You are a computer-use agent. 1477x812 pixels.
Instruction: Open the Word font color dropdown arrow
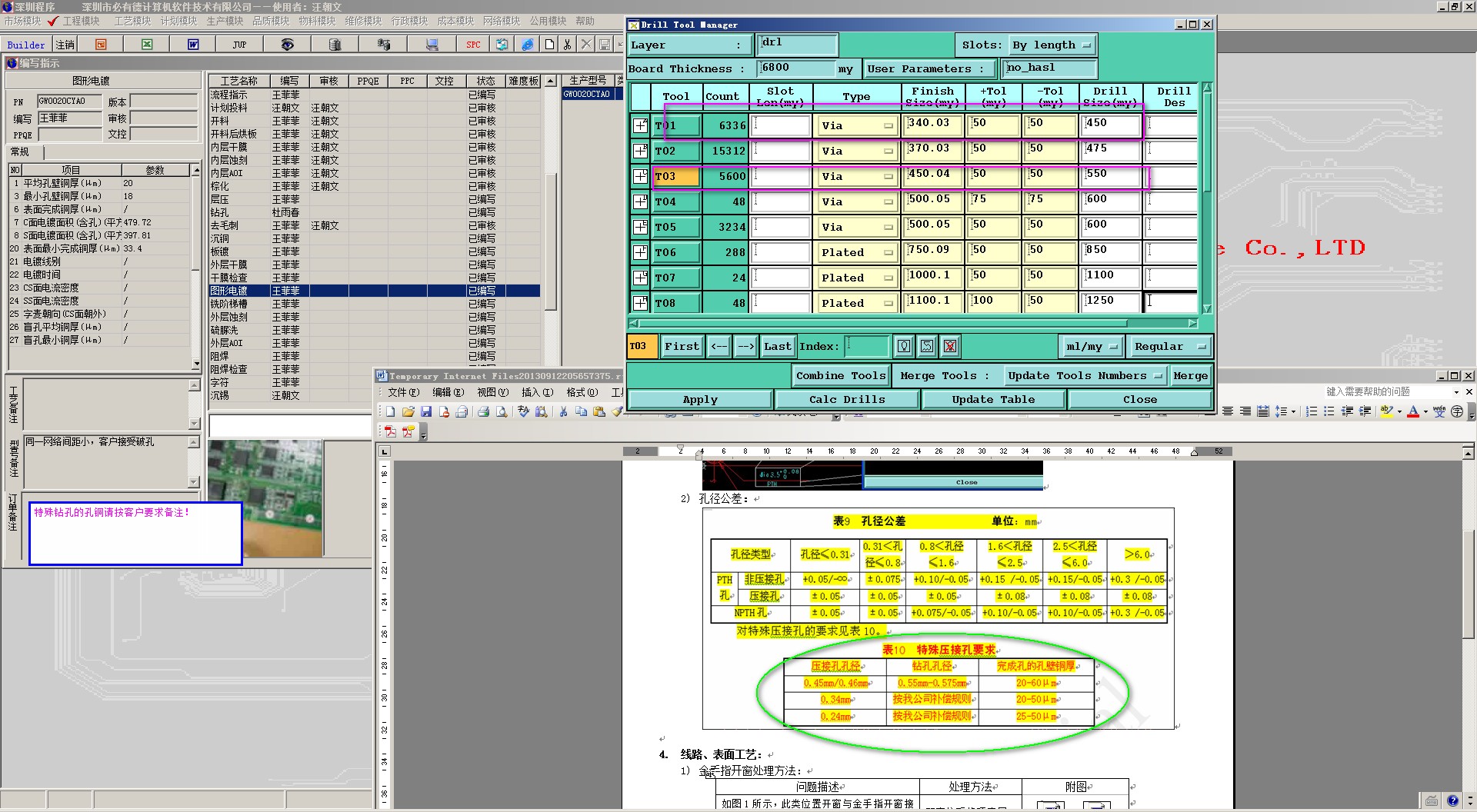pyautogui.click(x=1425, y=411)
